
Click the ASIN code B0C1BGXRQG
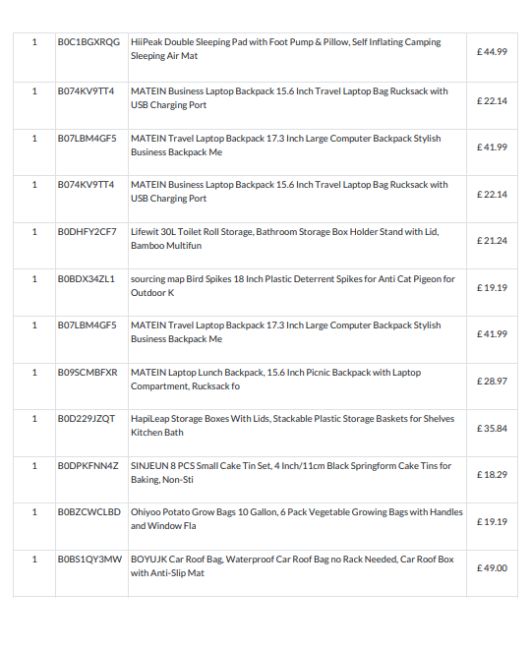pyautogui.click(x=89, y=42)
